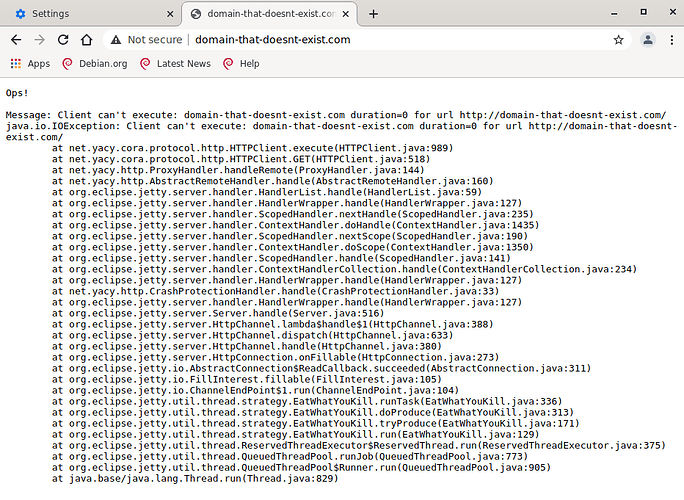Viewport: 684px width, 500px height.
Task: Click the ProxyHandler.java:144 stack line
Action: pos(238,170)
